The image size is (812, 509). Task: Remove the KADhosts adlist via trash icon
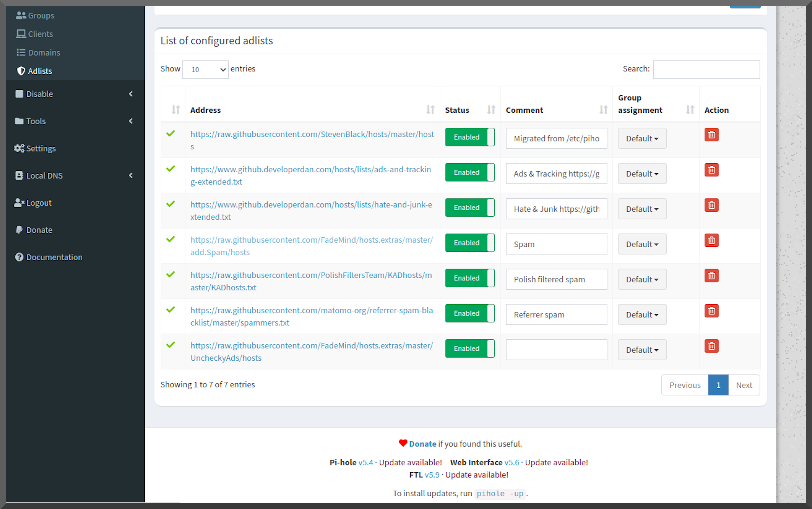tap(711, 275)
